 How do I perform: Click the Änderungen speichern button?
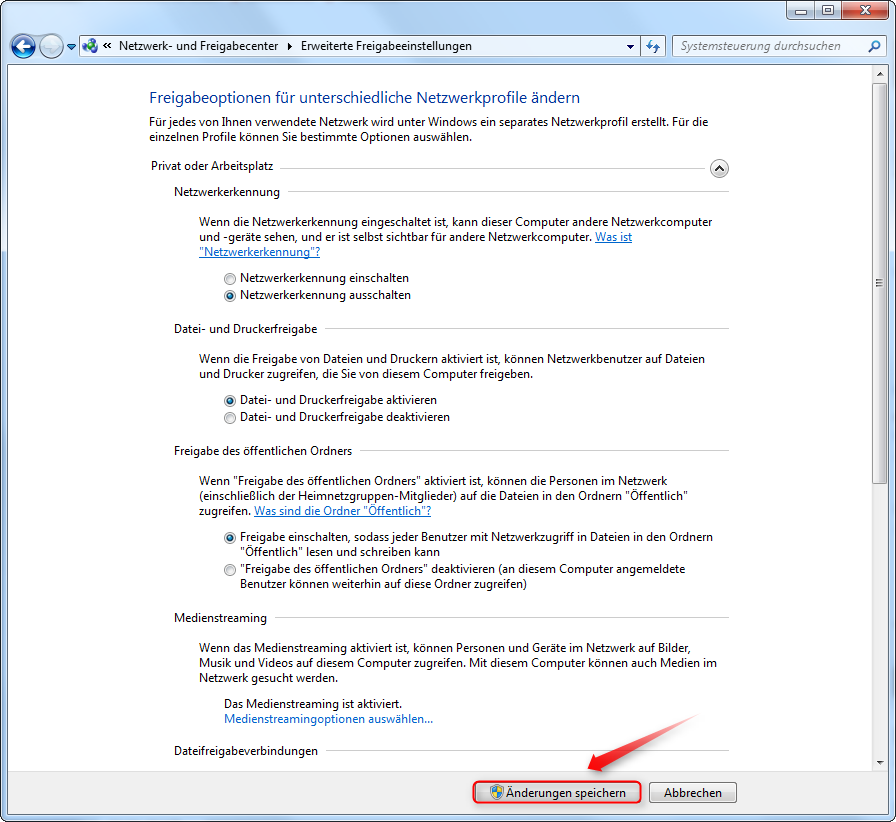(556, 793)
